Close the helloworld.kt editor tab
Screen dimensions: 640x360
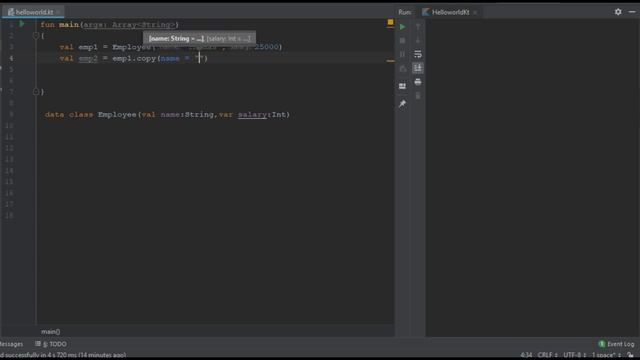click(58, 12)
